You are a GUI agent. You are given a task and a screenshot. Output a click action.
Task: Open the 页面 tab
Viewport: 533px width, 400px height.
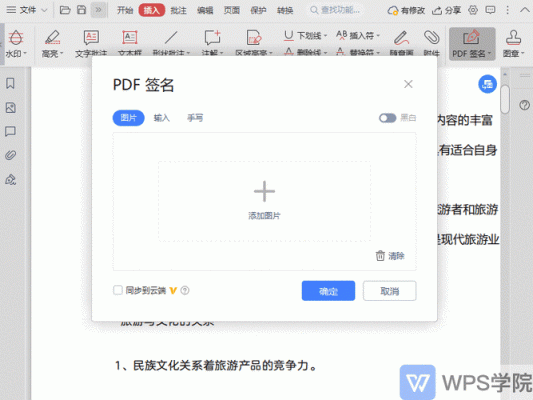[231, 10]
